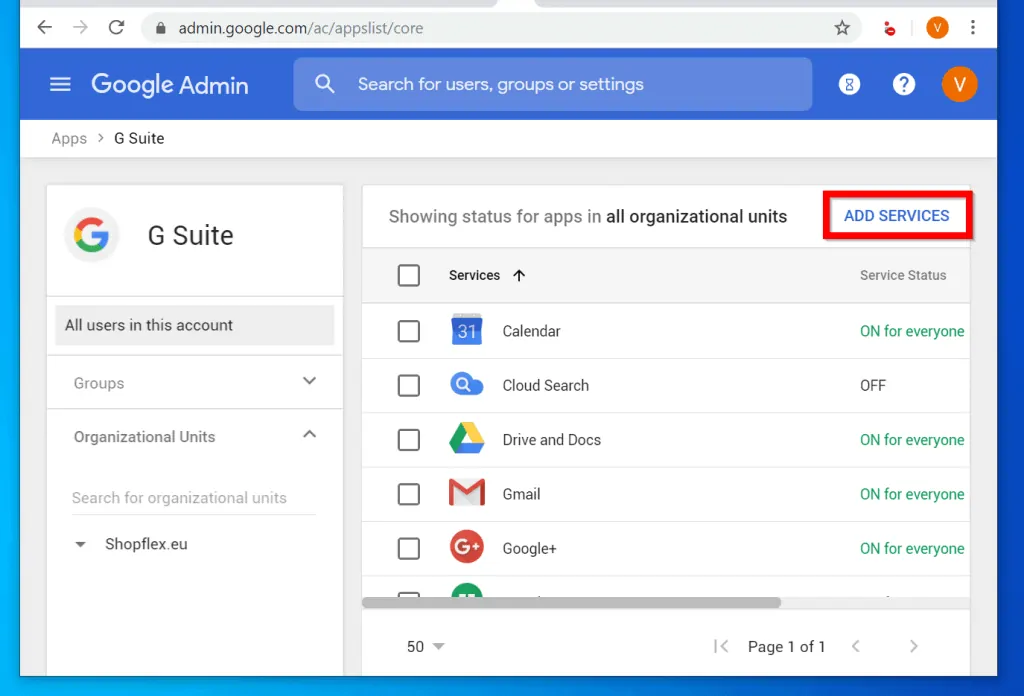Click the horizontal scrollbar in the services list

tap(571, 603)
